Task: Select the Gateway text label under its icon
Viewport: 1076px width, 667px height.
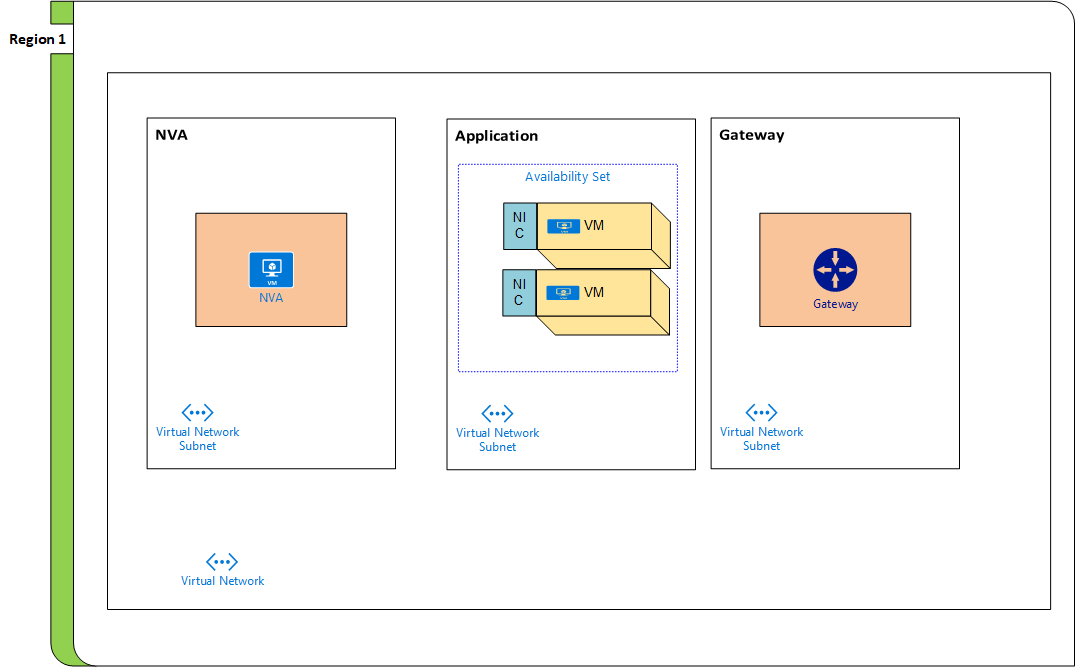Action: (835, 303)
